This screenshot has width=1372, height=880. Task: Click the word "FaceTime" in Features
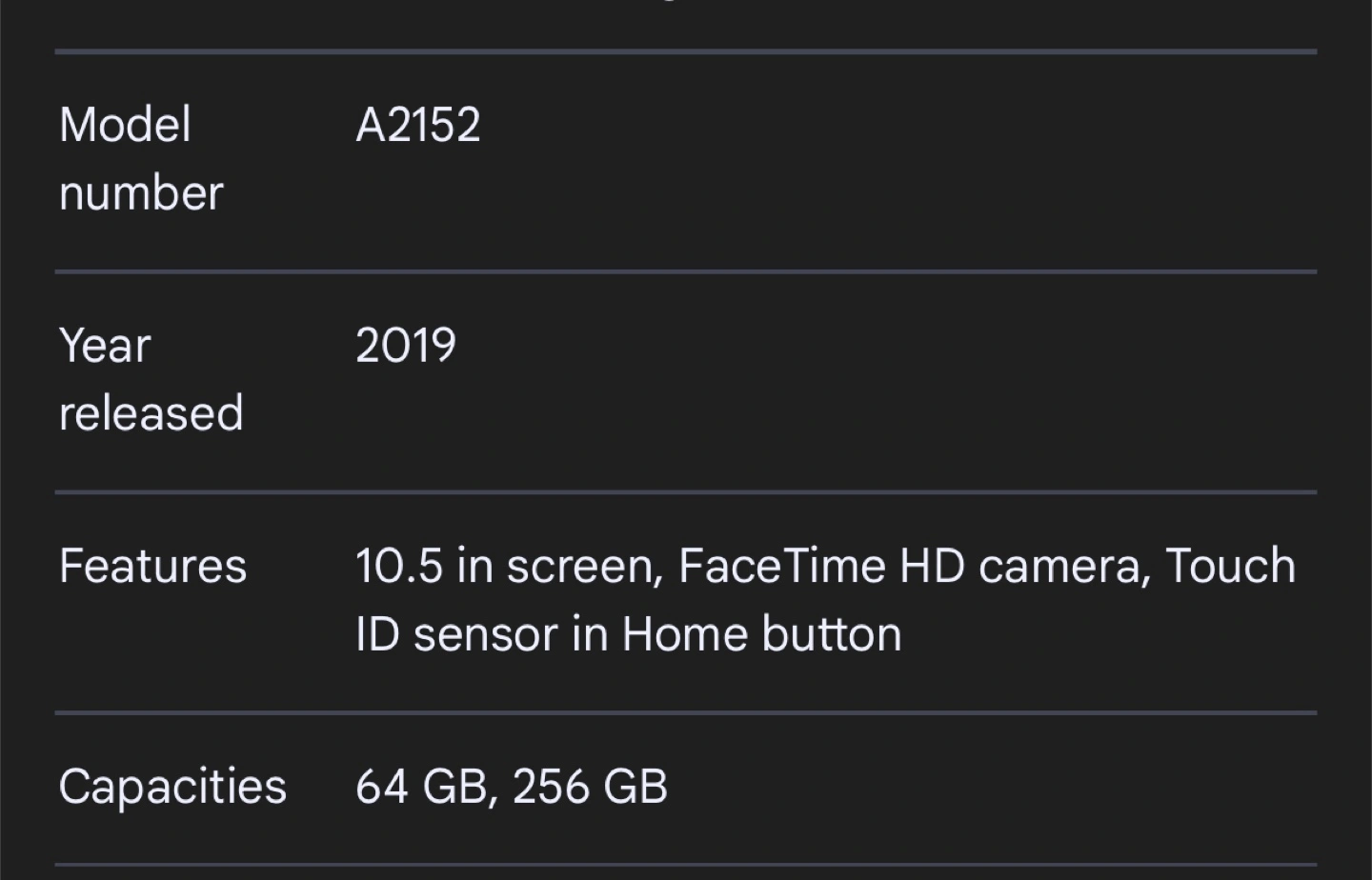click(781, 566)
